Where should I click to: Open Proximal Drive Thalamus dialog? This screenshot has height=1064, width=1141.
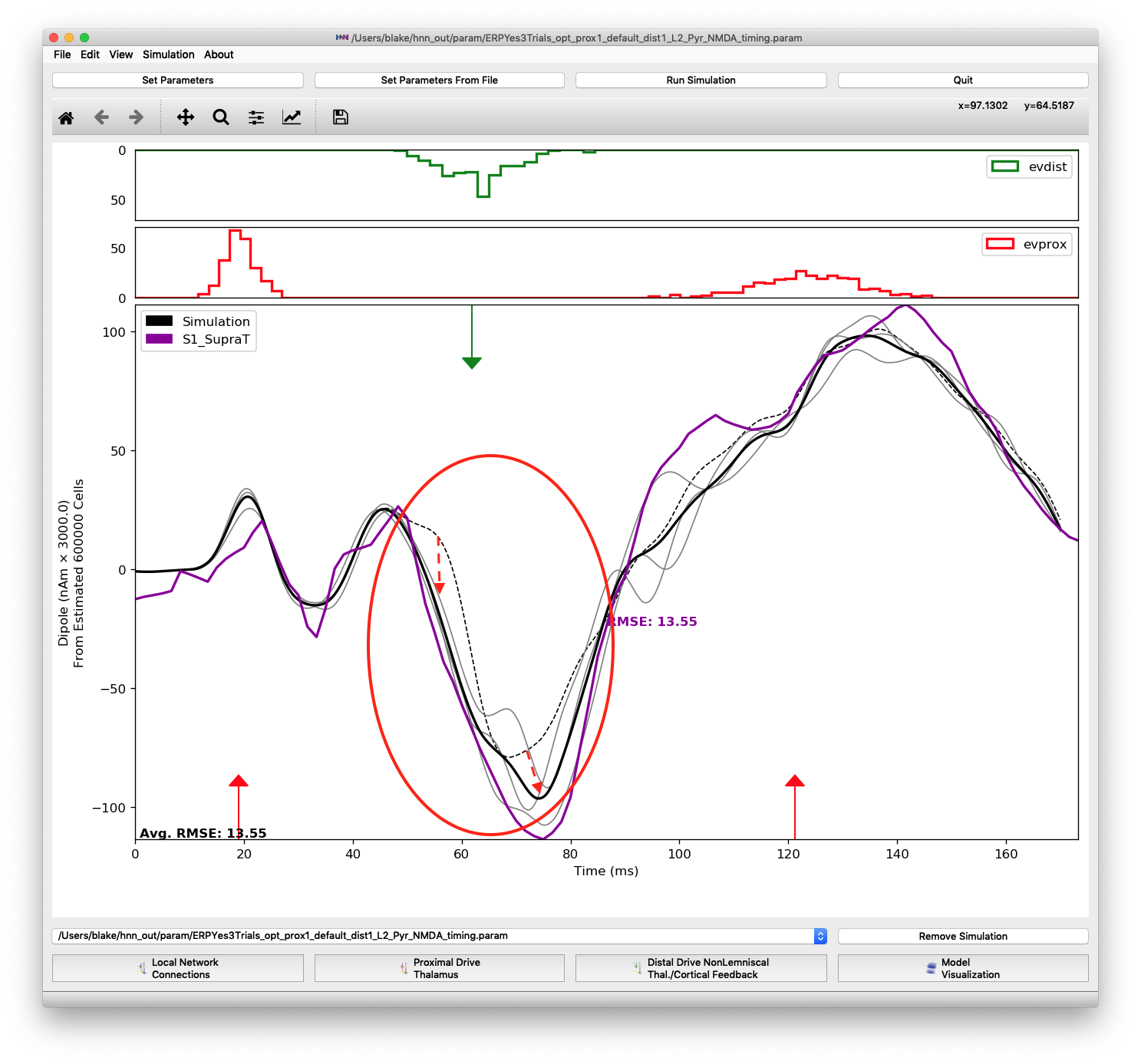(440, 968)
